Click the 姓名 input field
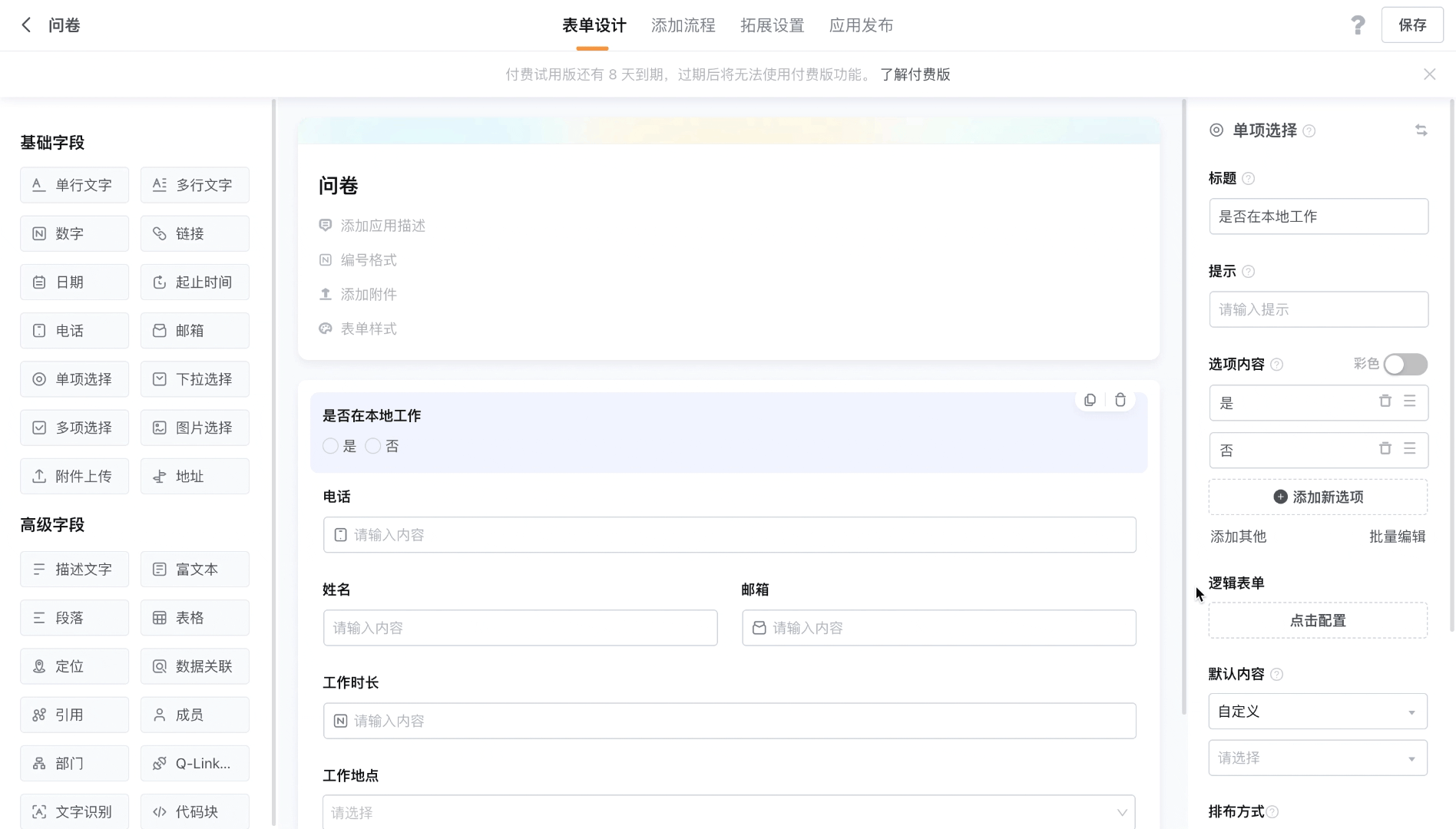The height and width of the screenshot is (829, 1456). tap(520, 628)
